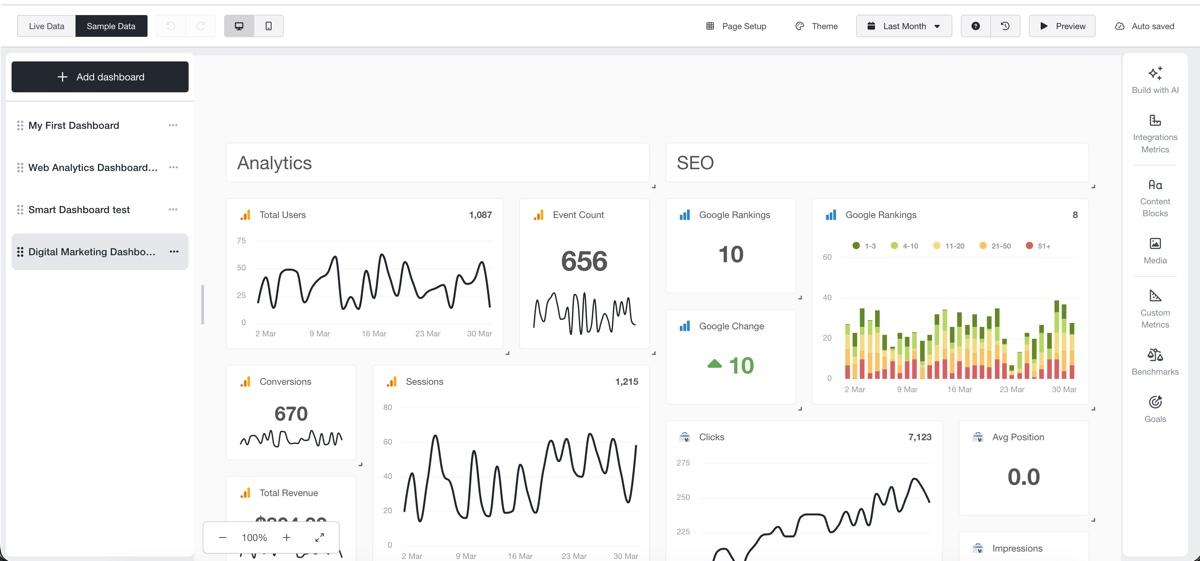Viewport: 1200px width, 561px height.
Task: Switch to mobile preview layout
Action: pyautogui.click(x=268, y=26)
